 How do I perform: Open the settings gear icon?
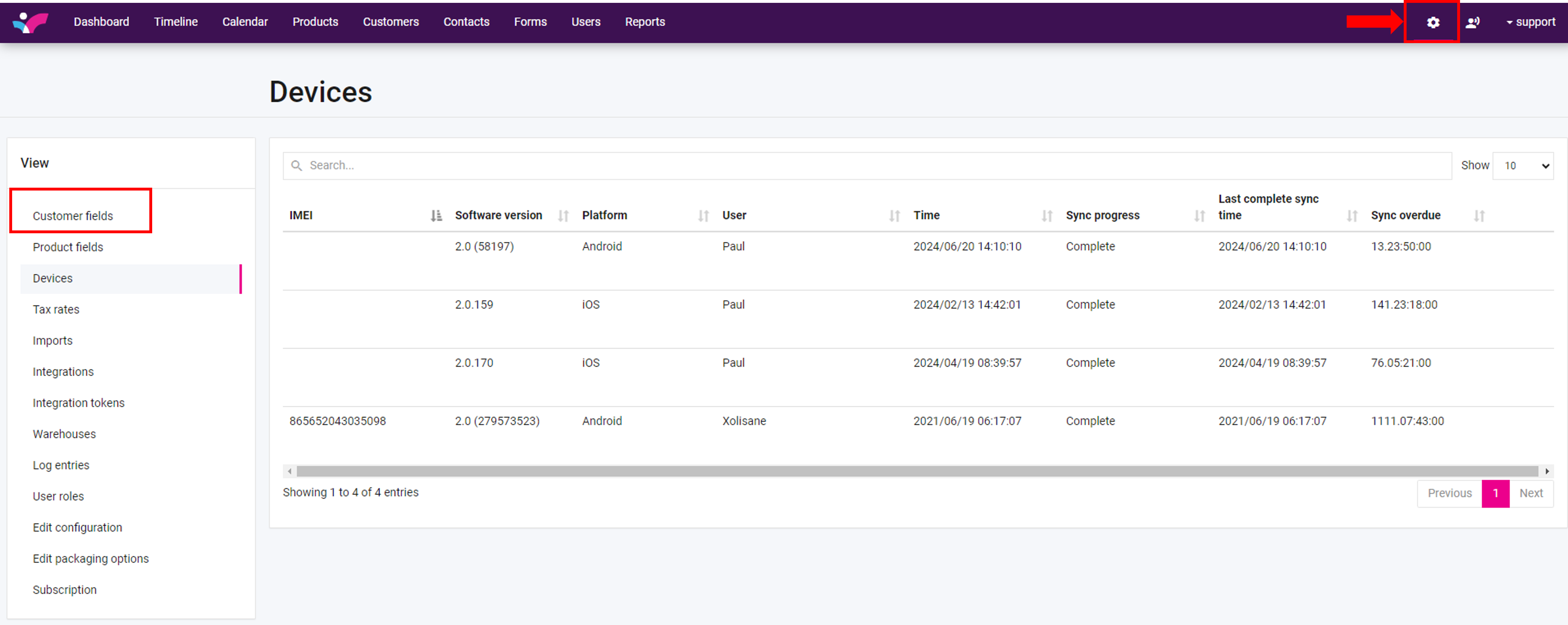click(x=1433, y=22)
